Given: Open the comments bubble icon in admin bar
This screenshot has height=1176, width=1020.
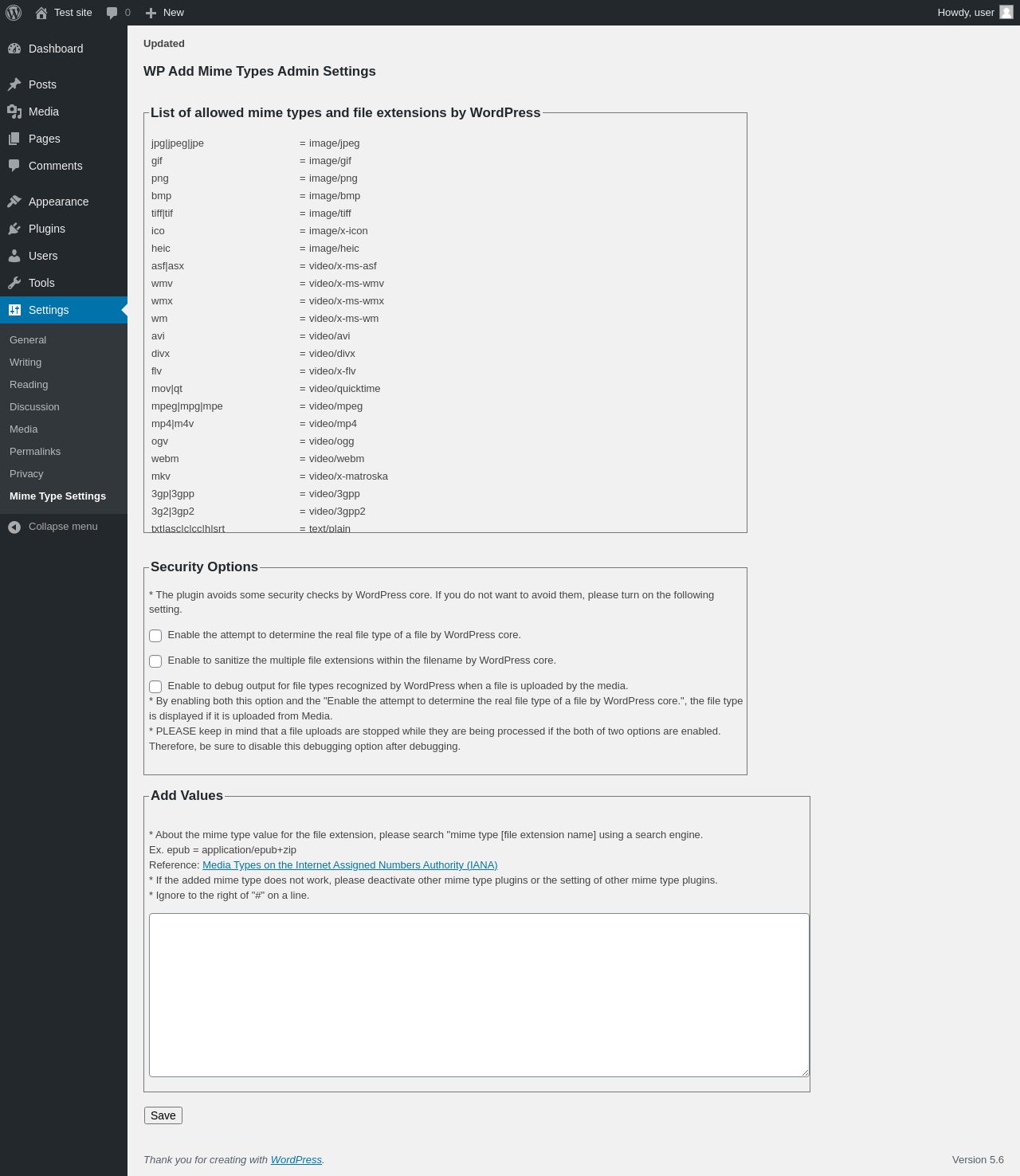Looking at the screenshot, I should (112, 13).
